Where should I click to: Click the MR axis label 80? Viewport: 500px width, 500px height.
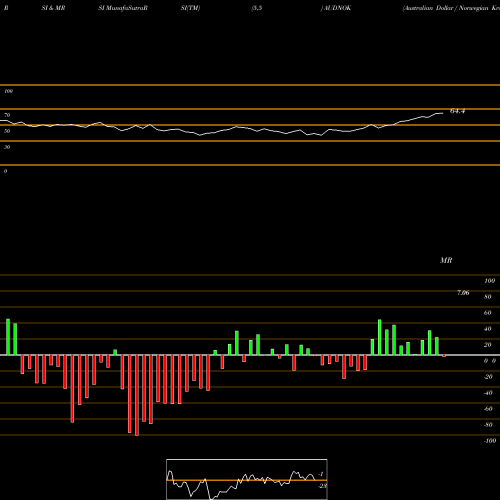tap(488, 297)
